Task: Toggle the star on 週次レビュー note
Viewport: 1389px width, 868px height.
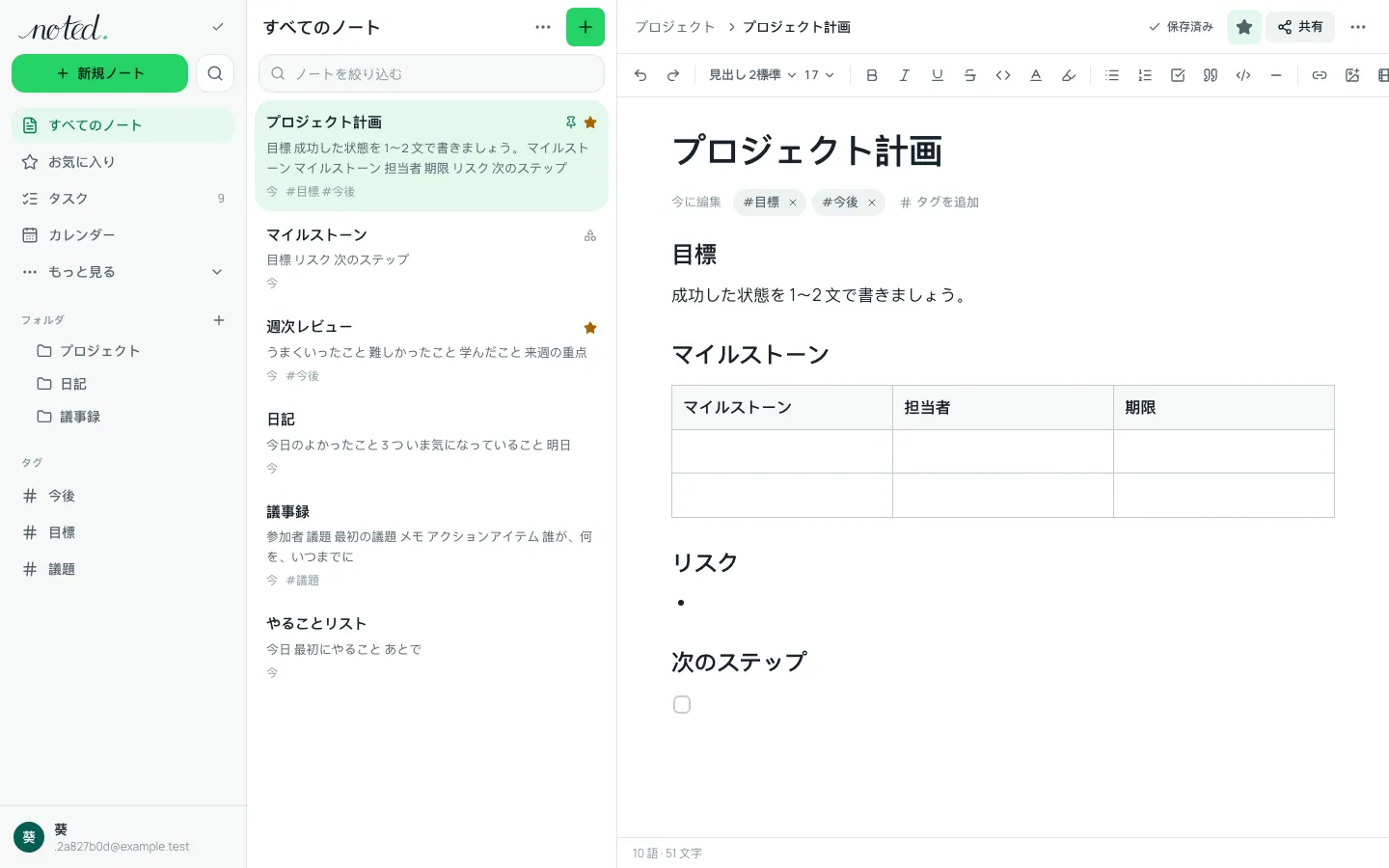Action: [590, 328]
